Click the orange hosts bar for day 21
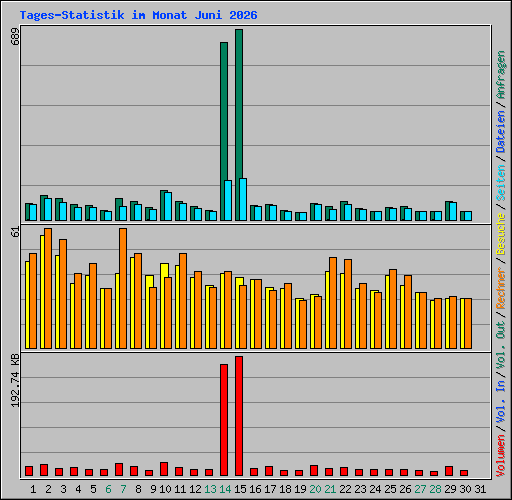Image resolution: width=512 pixels, height=500 pixels. click(x=333, y=303)
